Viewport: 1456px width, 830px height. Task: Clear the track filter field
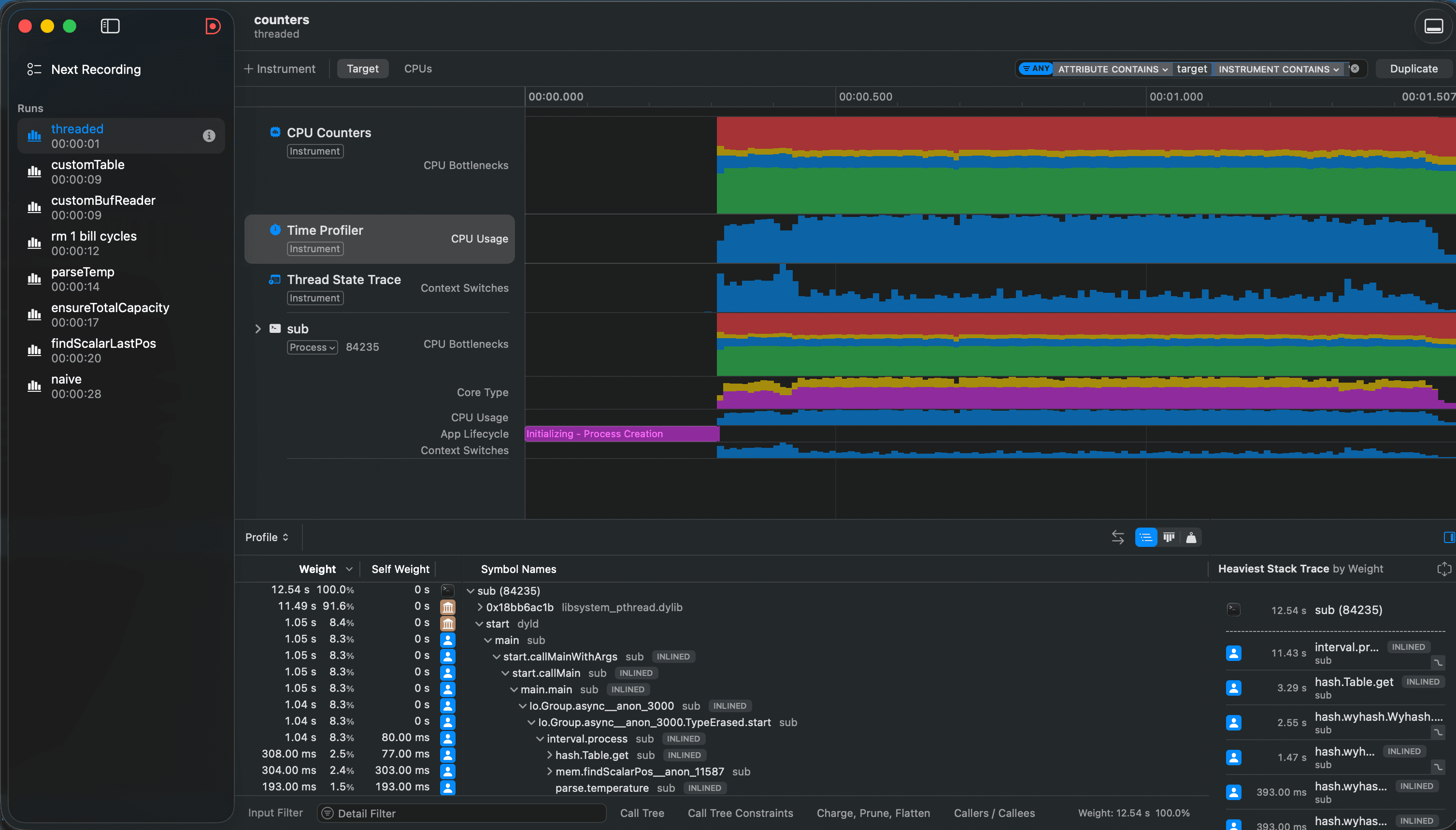(1355, 69)
